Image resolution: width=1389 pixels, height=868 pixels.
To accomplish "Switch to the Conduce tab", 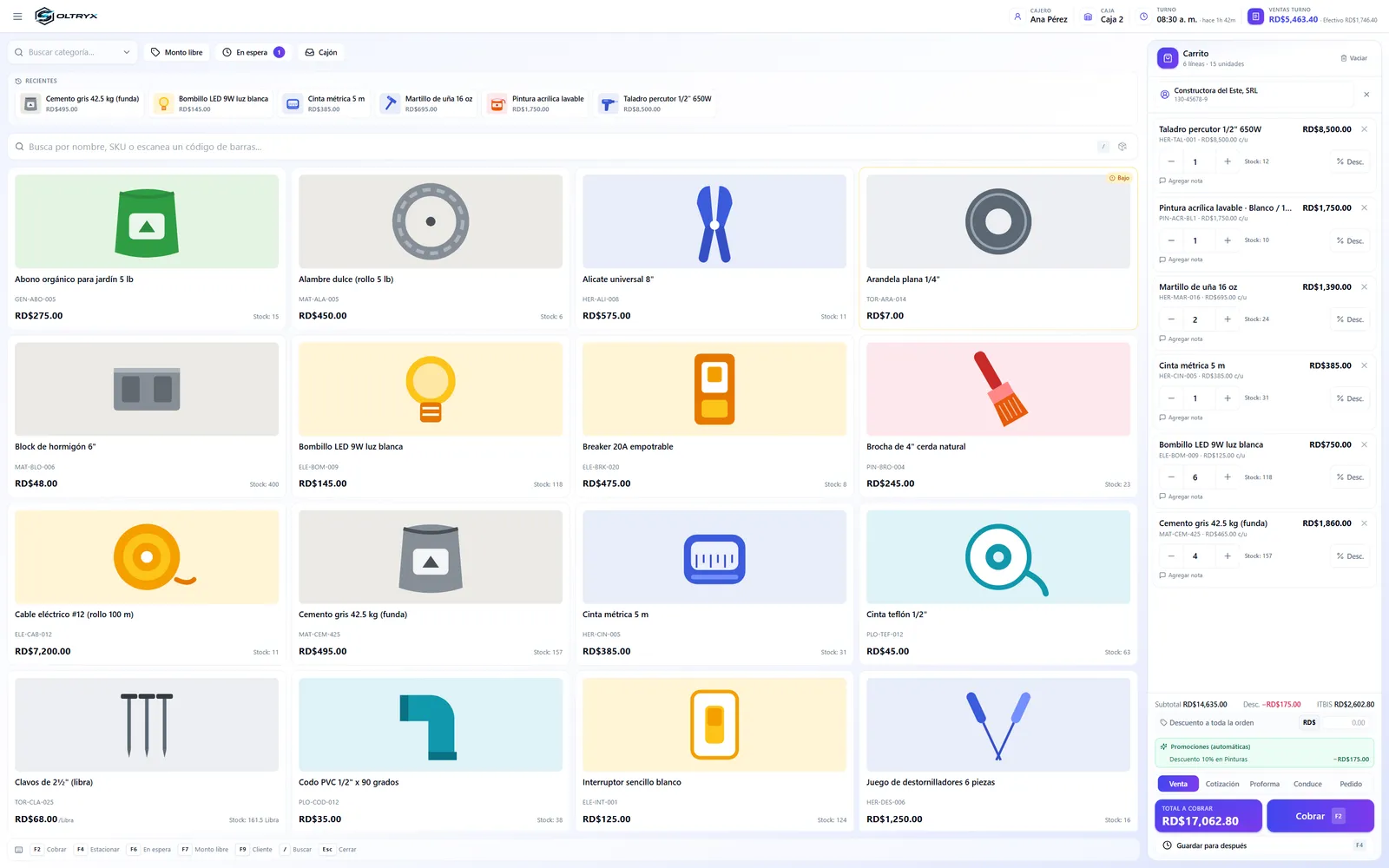I will pos(1307,784).
